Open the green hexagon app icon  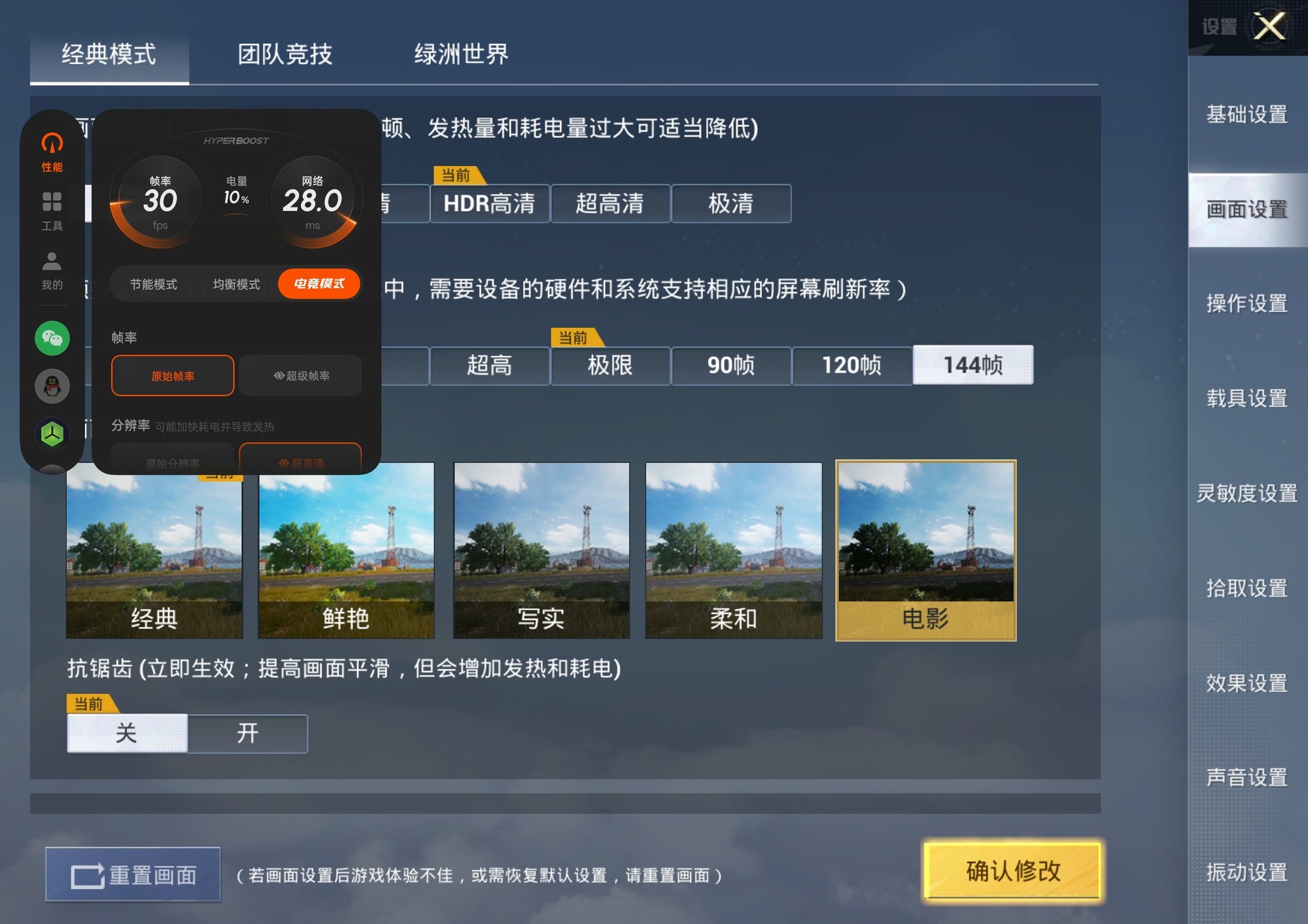52,434
